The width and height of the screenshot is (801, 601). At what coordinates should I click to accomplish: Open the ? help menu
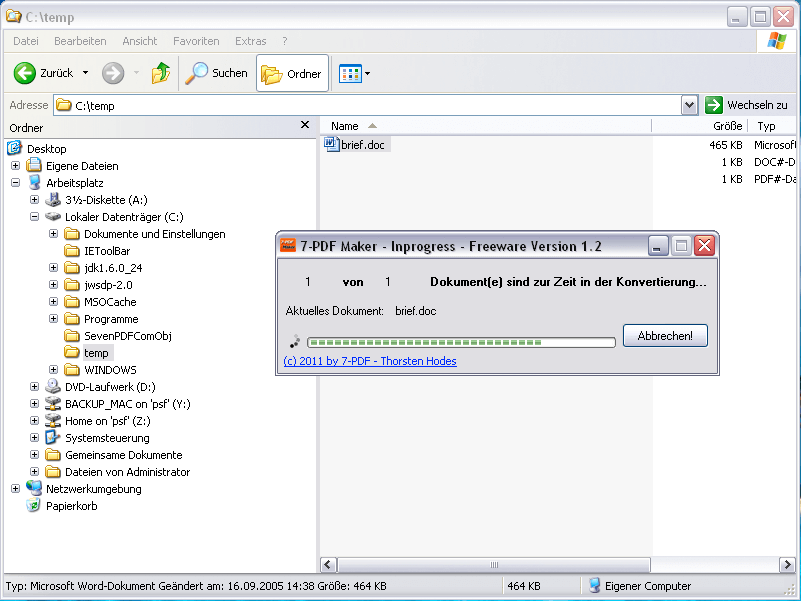(285, 41)
